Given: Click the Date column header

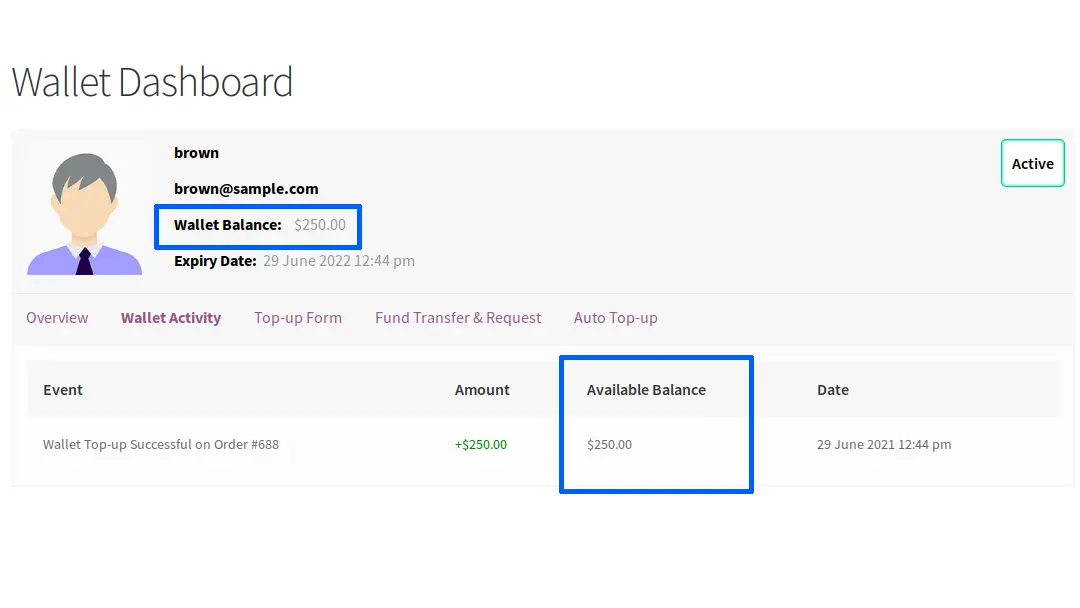Looking at the screenshot, I should (833, 390).
